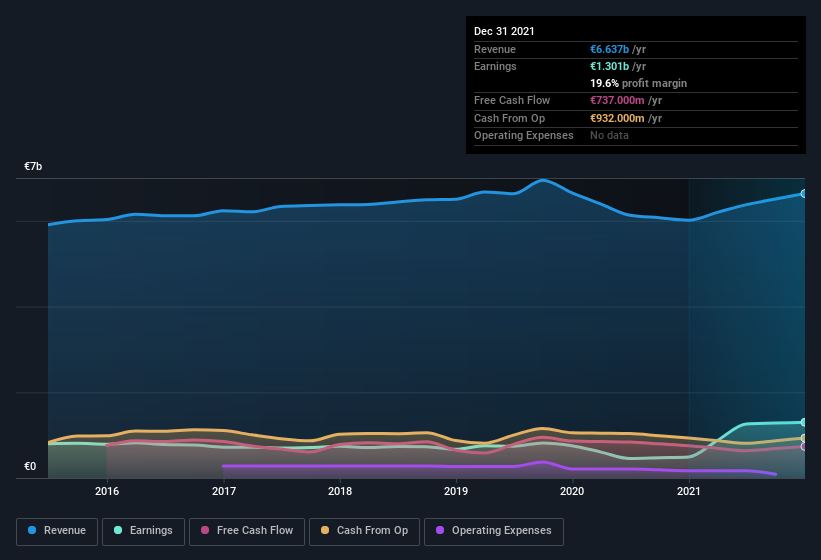The height and width of the screenshot is (560, 821).
Task: Toggle the Free Cash Flow legend button
Action: point(247,531)
